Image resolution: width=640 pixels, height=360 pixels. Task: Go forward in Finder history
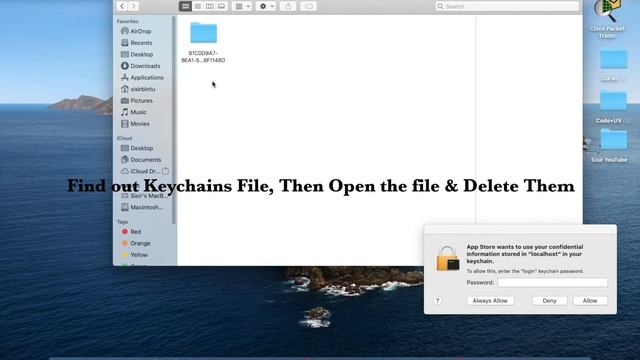point(133,6)
